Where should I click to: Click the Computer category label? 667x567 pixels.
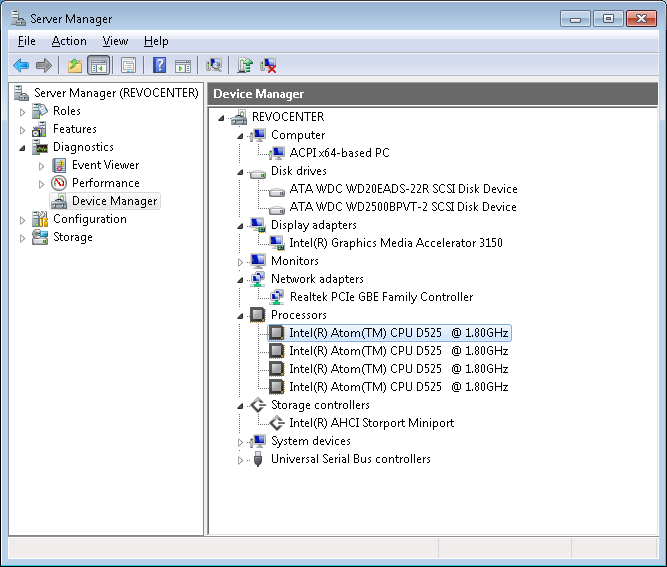tap(298, 135)
